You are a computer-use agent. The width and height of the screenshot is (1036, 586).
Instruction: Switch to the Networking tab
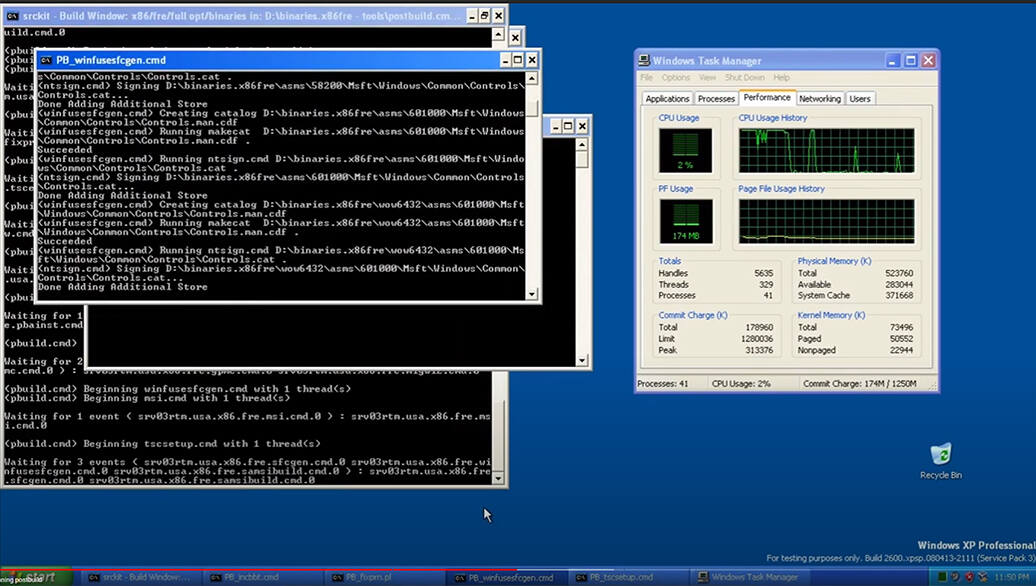819,98
